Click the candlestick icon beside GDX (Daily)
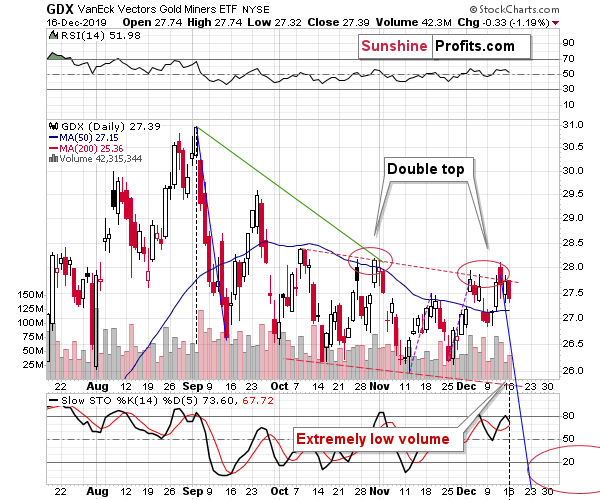600x500 pixels. click(x=53, y=126)
